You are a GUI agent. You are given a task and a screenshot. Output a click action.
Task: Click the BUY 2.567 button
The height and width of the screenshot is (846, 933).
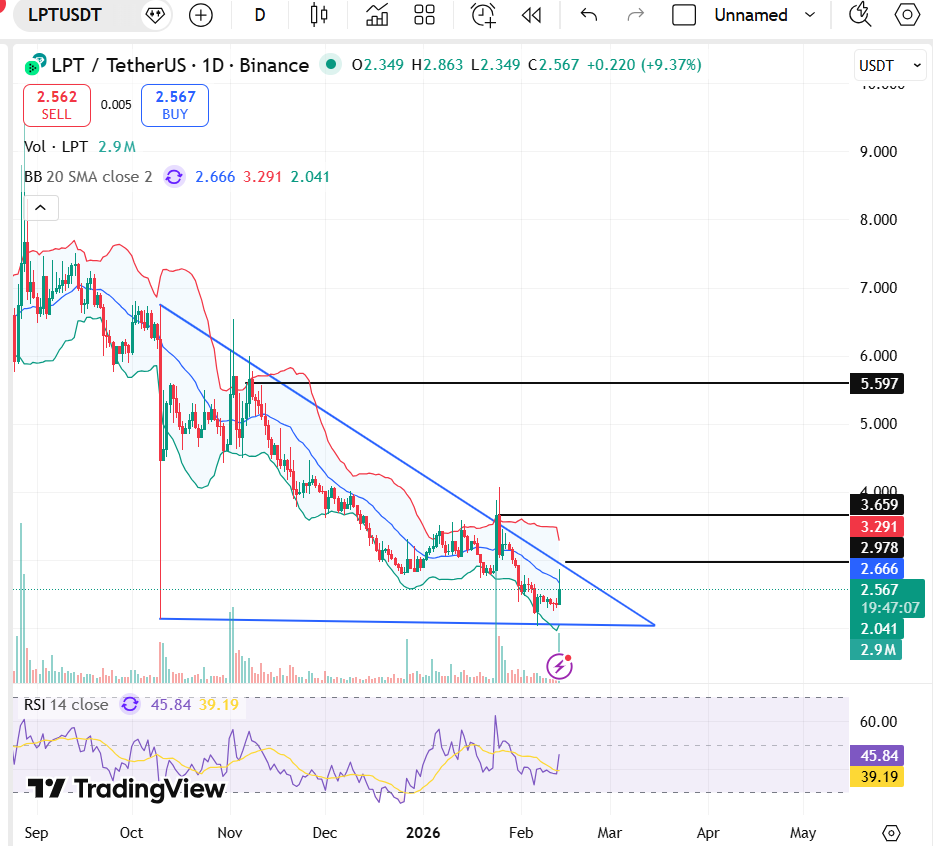coord(174,105)
